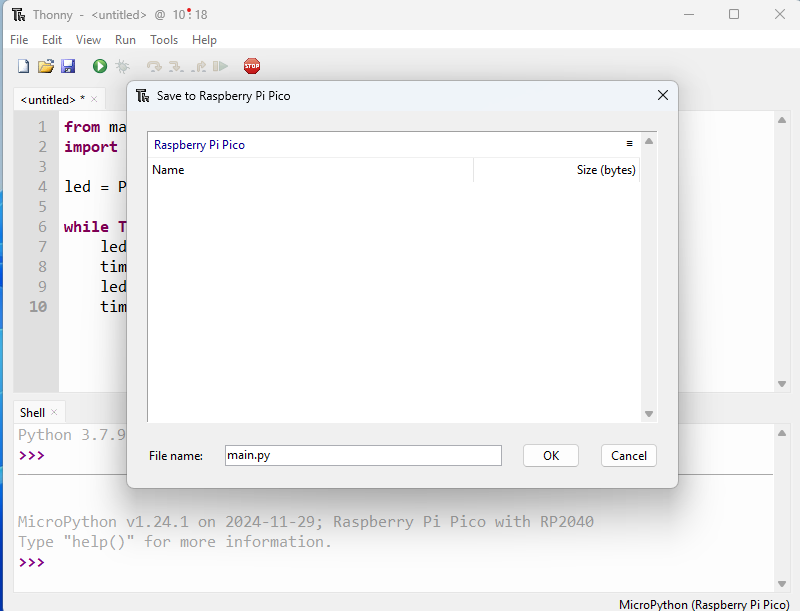Select the untitled editor tab
800x611 pixels.
50,99
